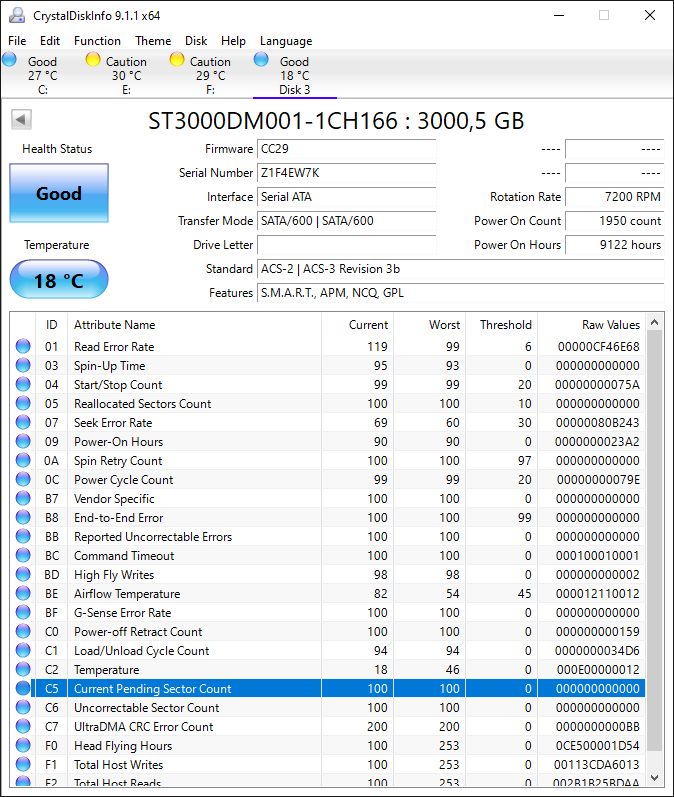The width and height of the screenshot is (674, 797).
Task: Click the status orb of Vendor Specific row
Action: pyautogui.click(x=23, y=498)
